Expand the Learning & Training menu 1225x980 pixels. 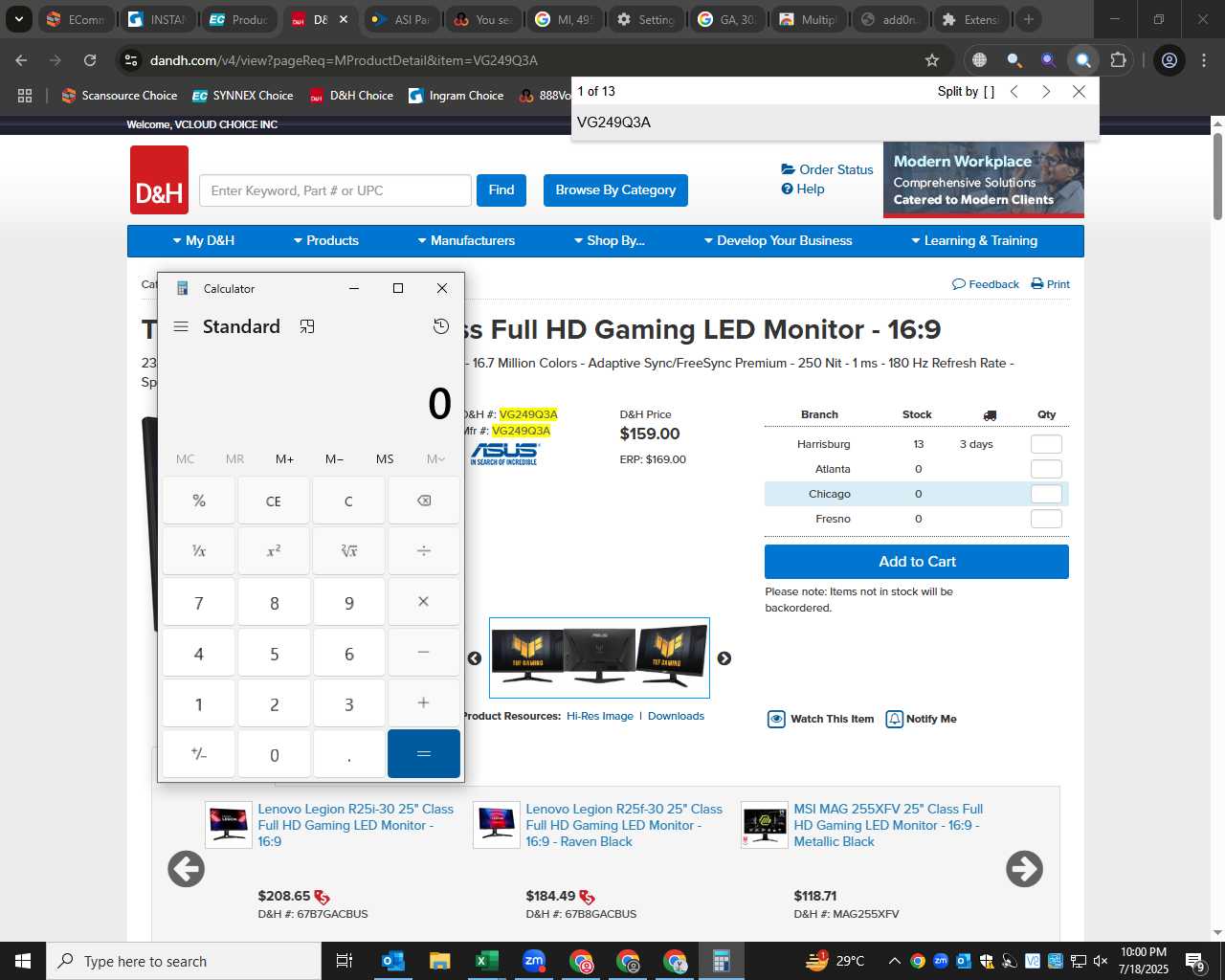[974, 241]
